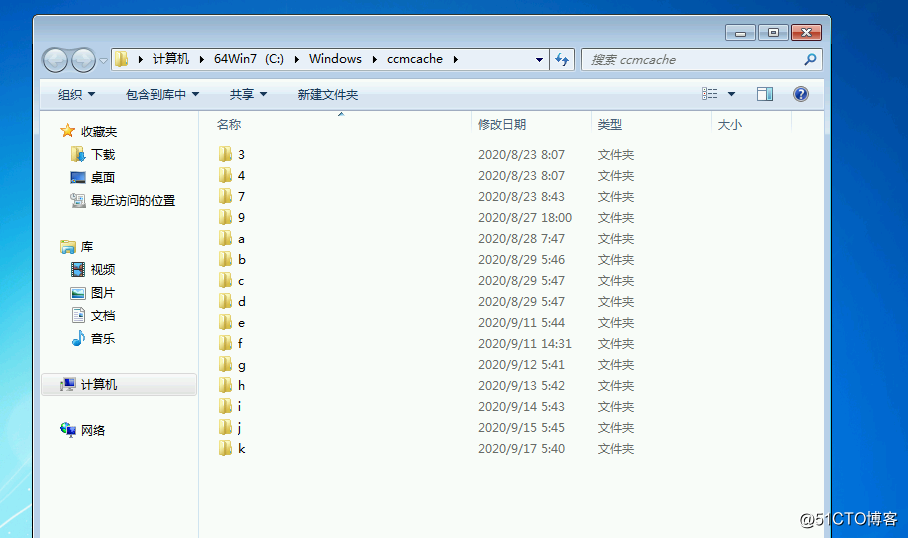Viewport: 908px width, 538px height.
Task: Expand the arrow after Windows breadcrumb
Action: tap(375, 59)
